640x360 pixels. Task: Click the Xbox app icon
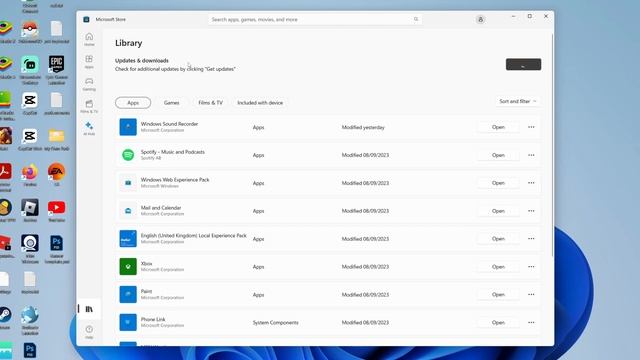tap(128, 267)
